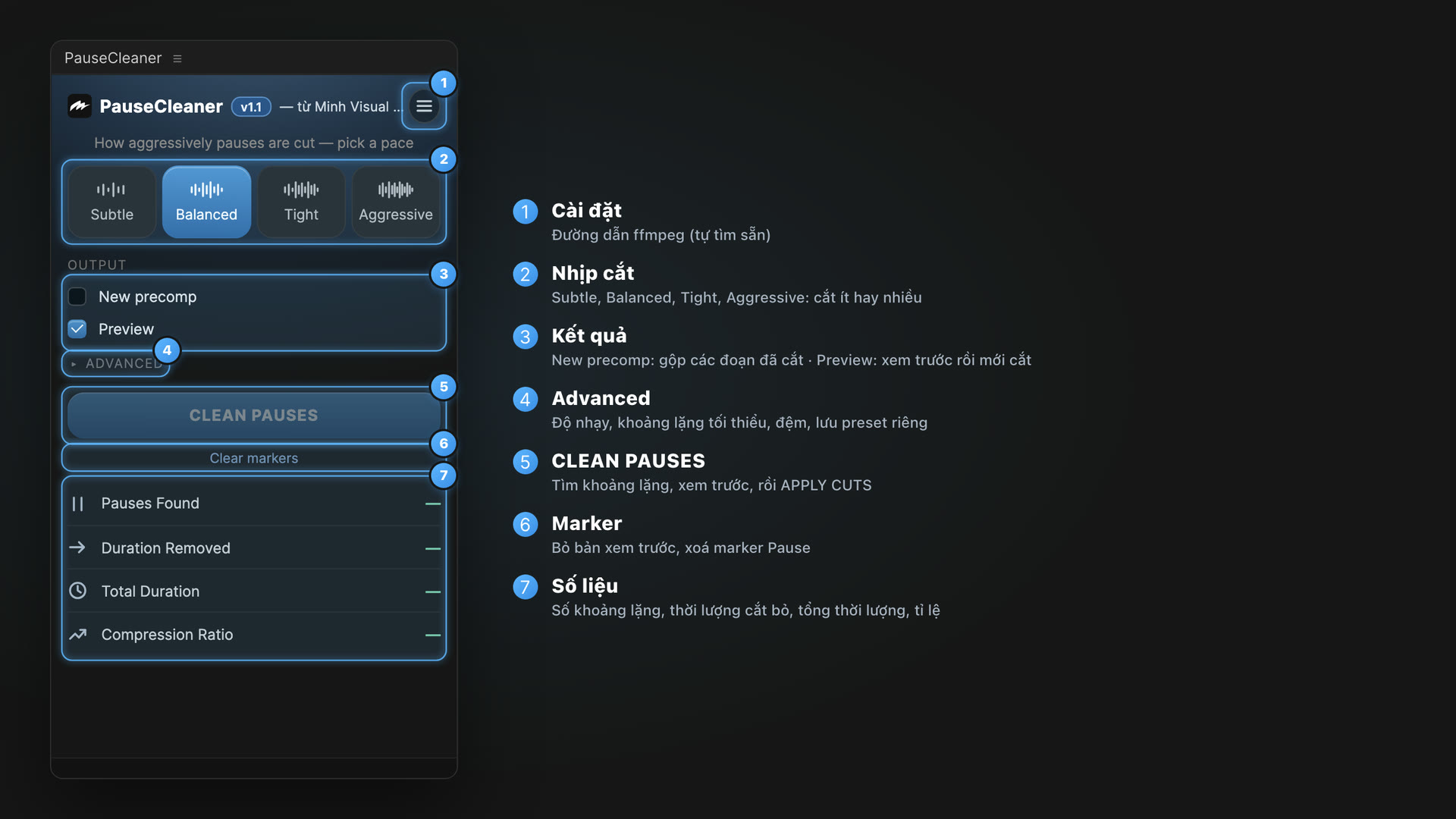Click the OUTPUT section heading
The height and width of the screenshot is (819, 1456).
pos(97,265)
